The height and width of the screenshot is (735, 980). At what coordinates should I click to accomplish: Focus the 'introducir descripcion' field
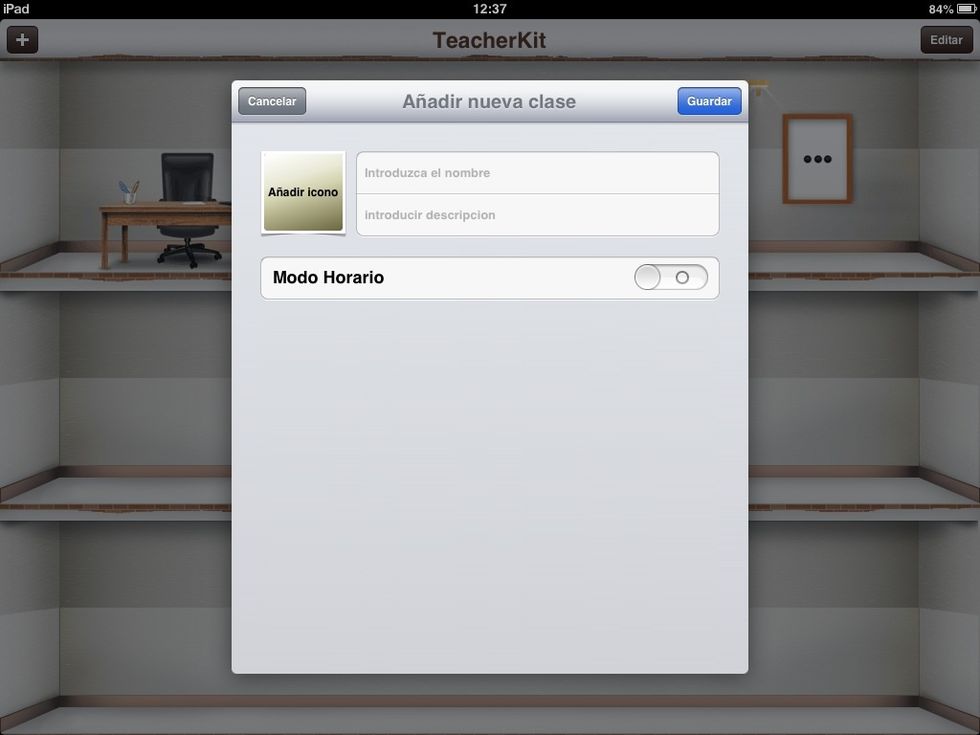[x=538, y=215]
